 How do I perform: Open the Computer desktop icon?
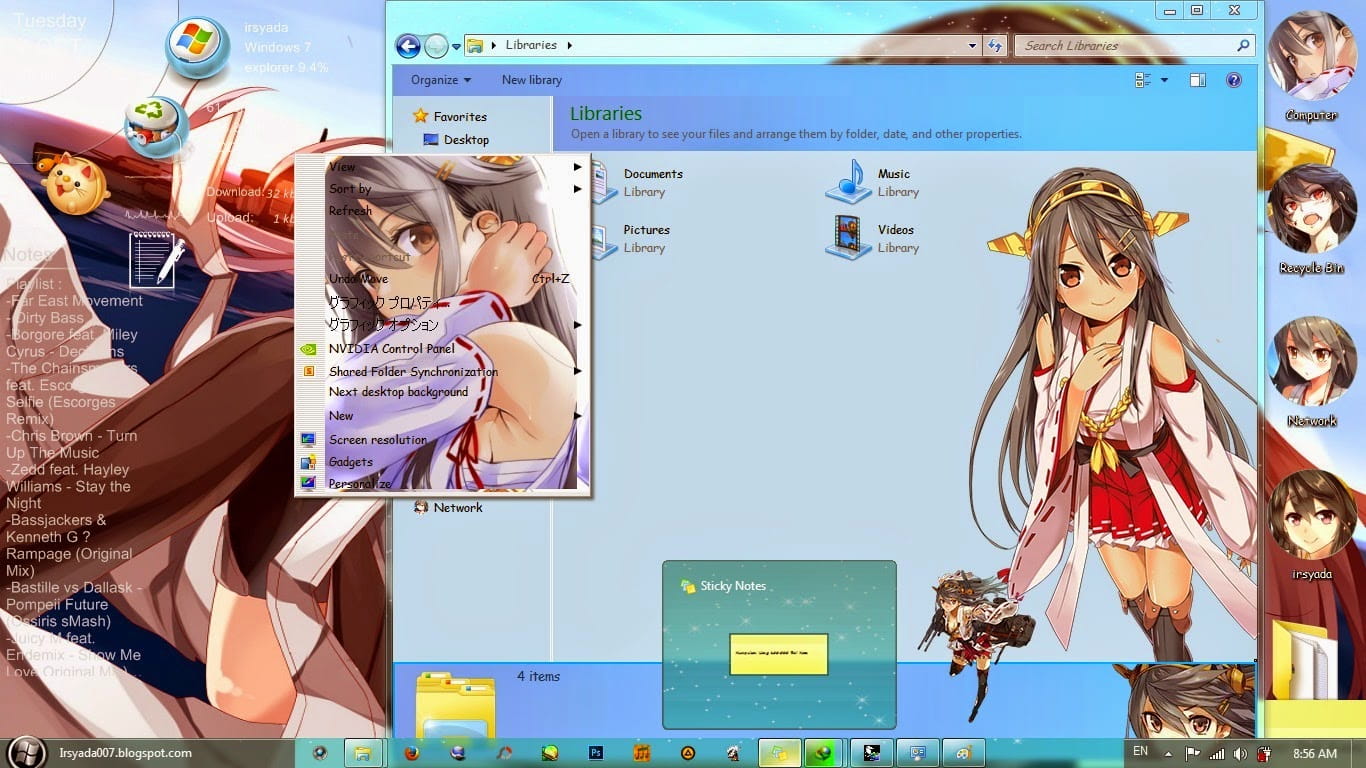[1311, 60]
